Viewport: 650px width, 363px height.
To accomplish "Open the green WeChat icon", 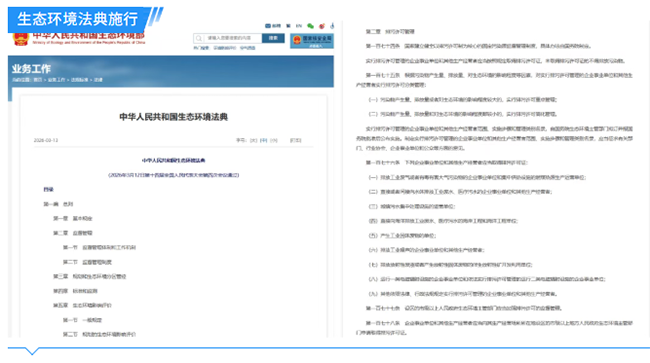I will [310, 26].
